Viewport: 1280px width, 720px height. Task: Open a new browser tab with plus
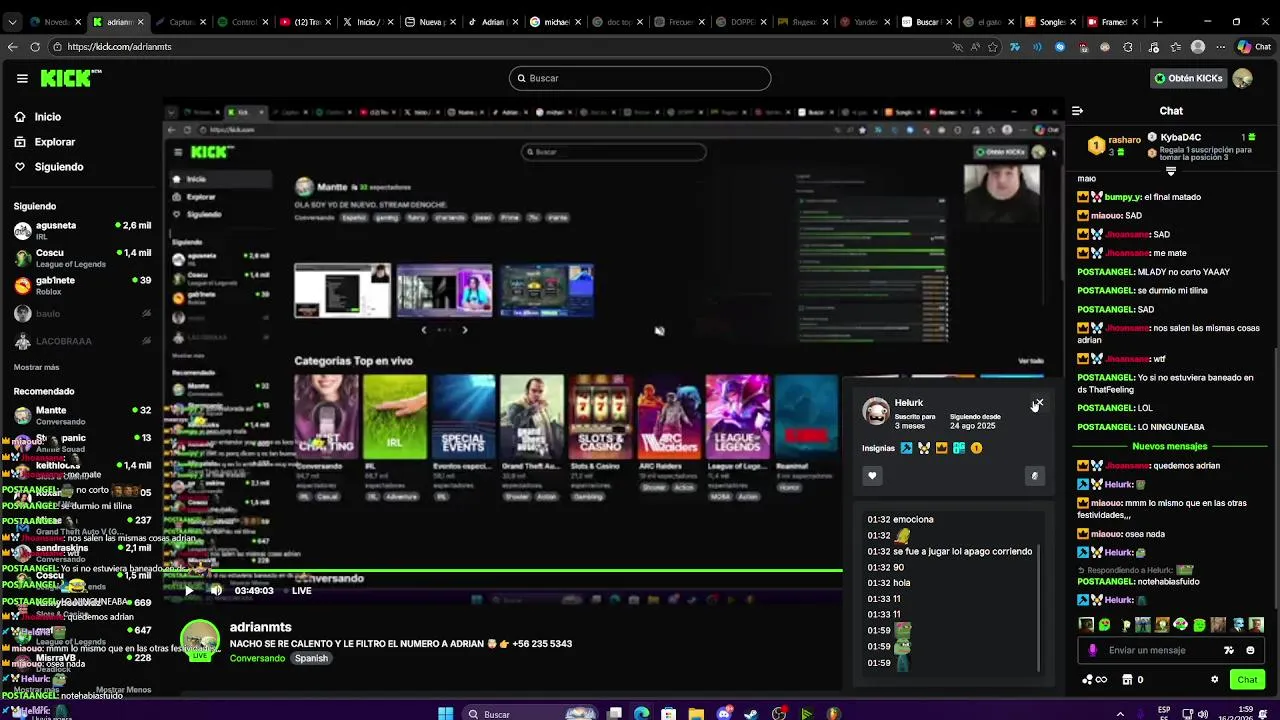(x=1157, y=21)
